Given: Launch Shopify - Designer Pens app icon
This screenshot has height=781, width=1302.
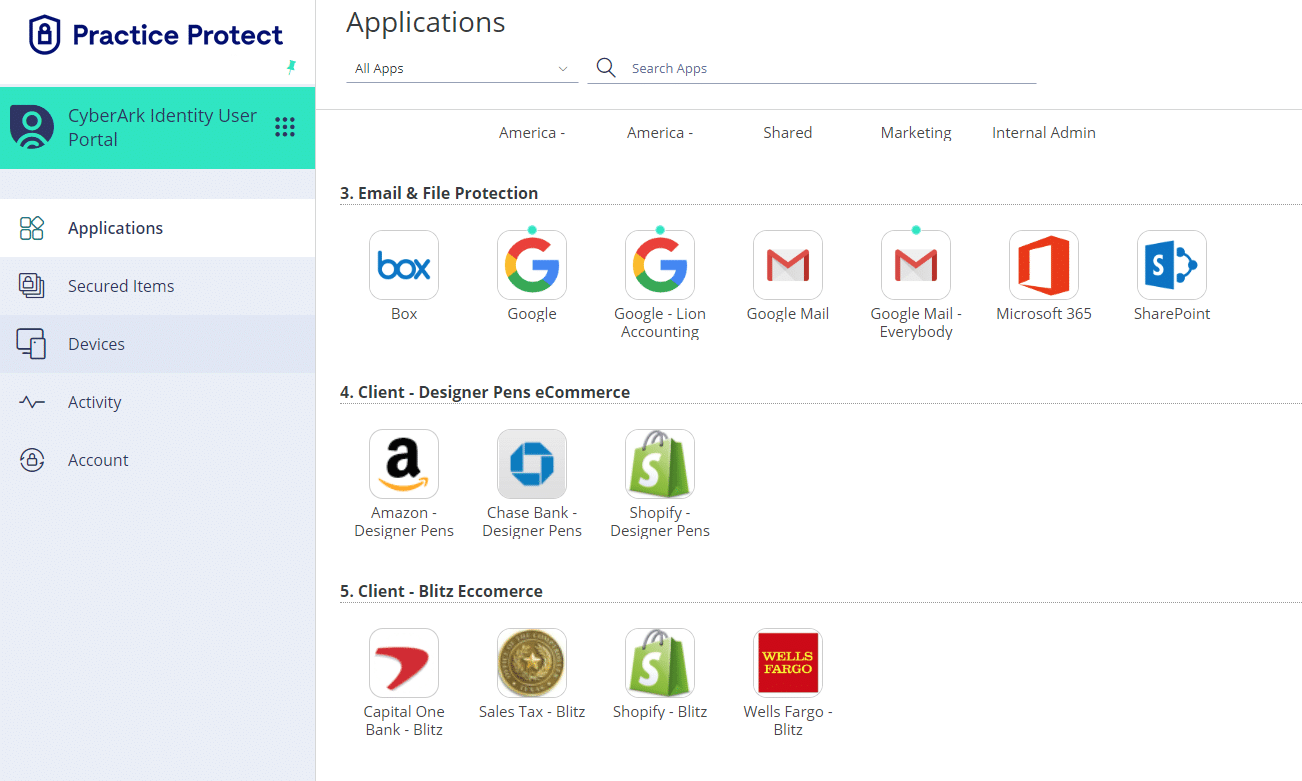Looking at the screenshot, I should (660, 464).
